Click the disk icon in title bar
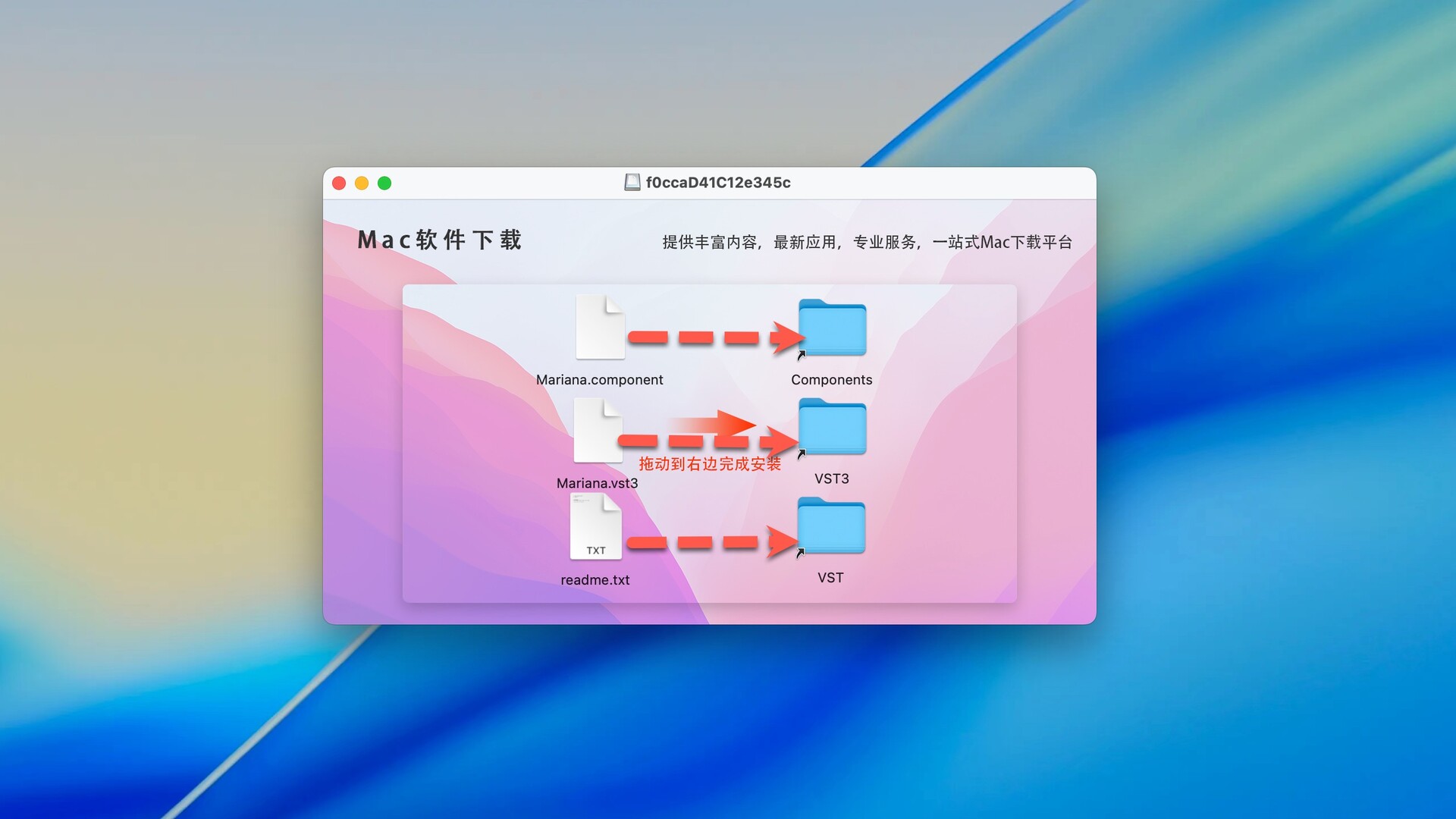1456x819 pixels. [632, 183]
